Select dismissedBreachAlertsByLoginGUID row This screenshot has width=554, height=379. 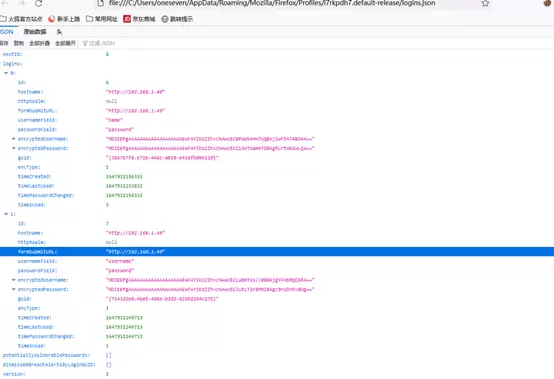[x=277, y=365]
